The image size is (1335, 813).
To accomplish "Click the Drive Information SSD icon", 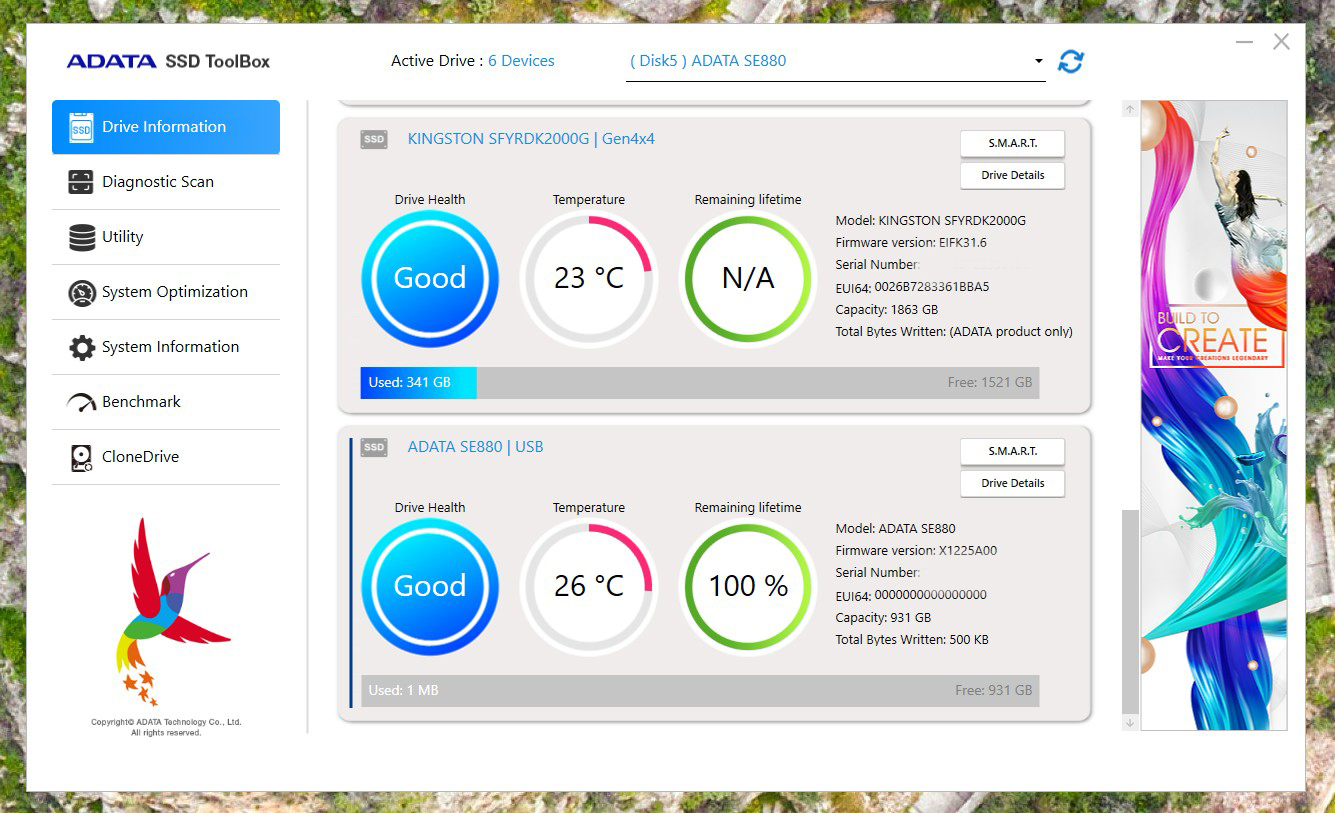I will tap(81, 127).
